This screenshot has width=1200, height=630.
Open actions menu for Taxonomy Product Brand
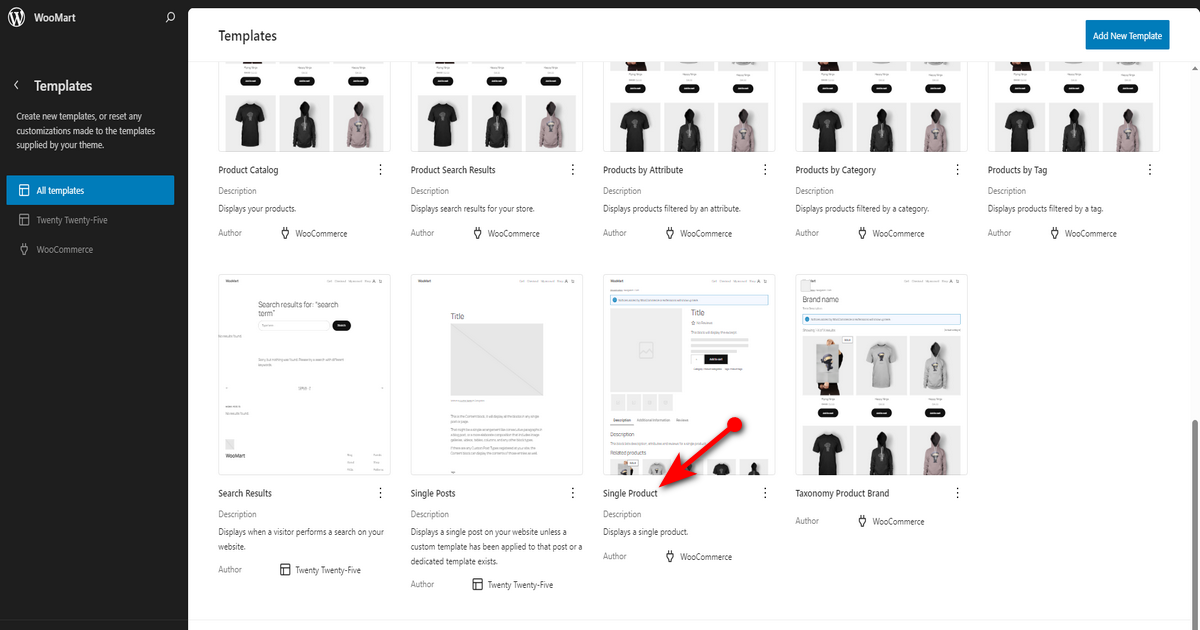coord(957,493)
